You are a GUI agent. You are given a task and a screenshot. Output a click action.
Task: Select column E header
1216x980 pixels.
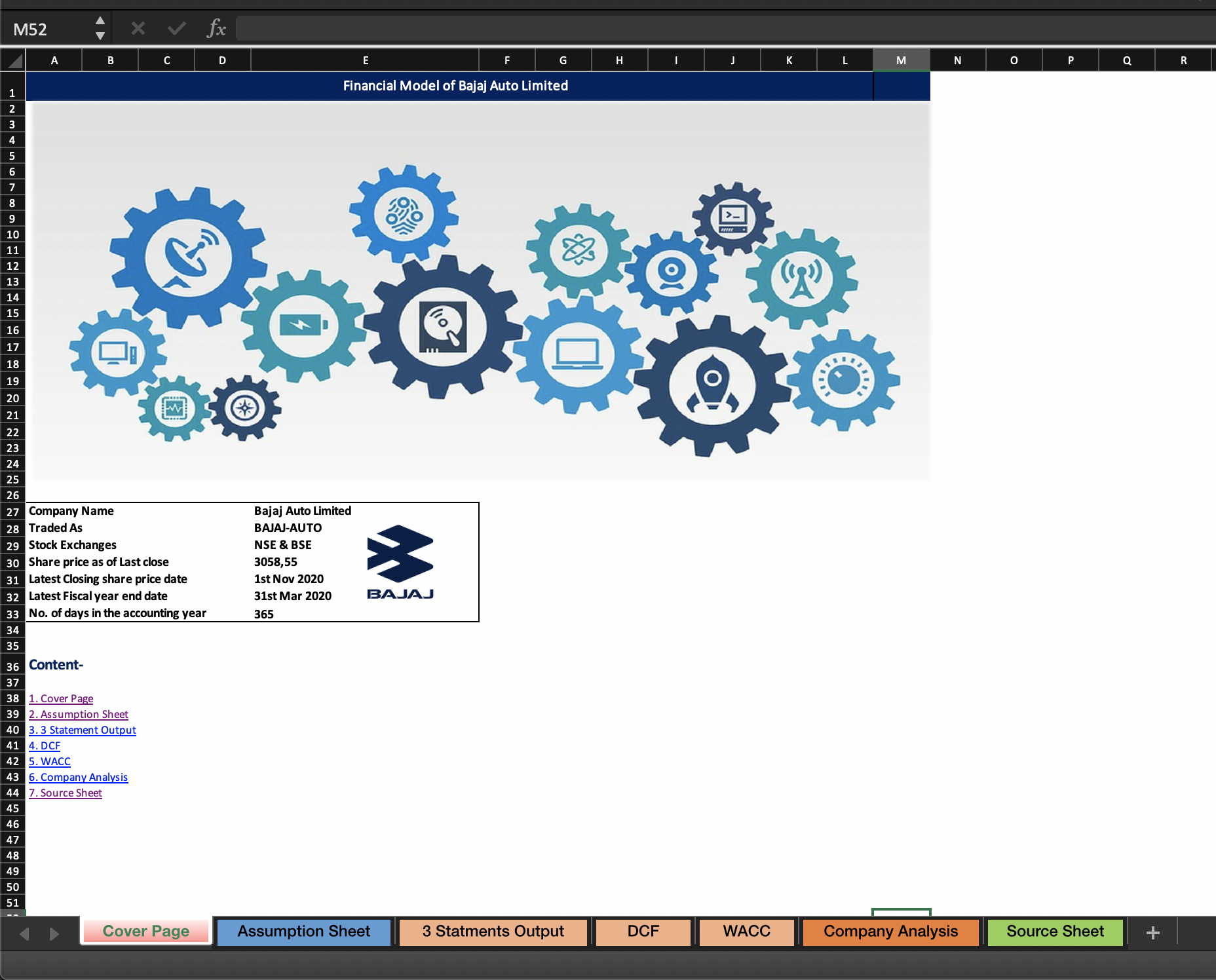(x=365, y=60)
